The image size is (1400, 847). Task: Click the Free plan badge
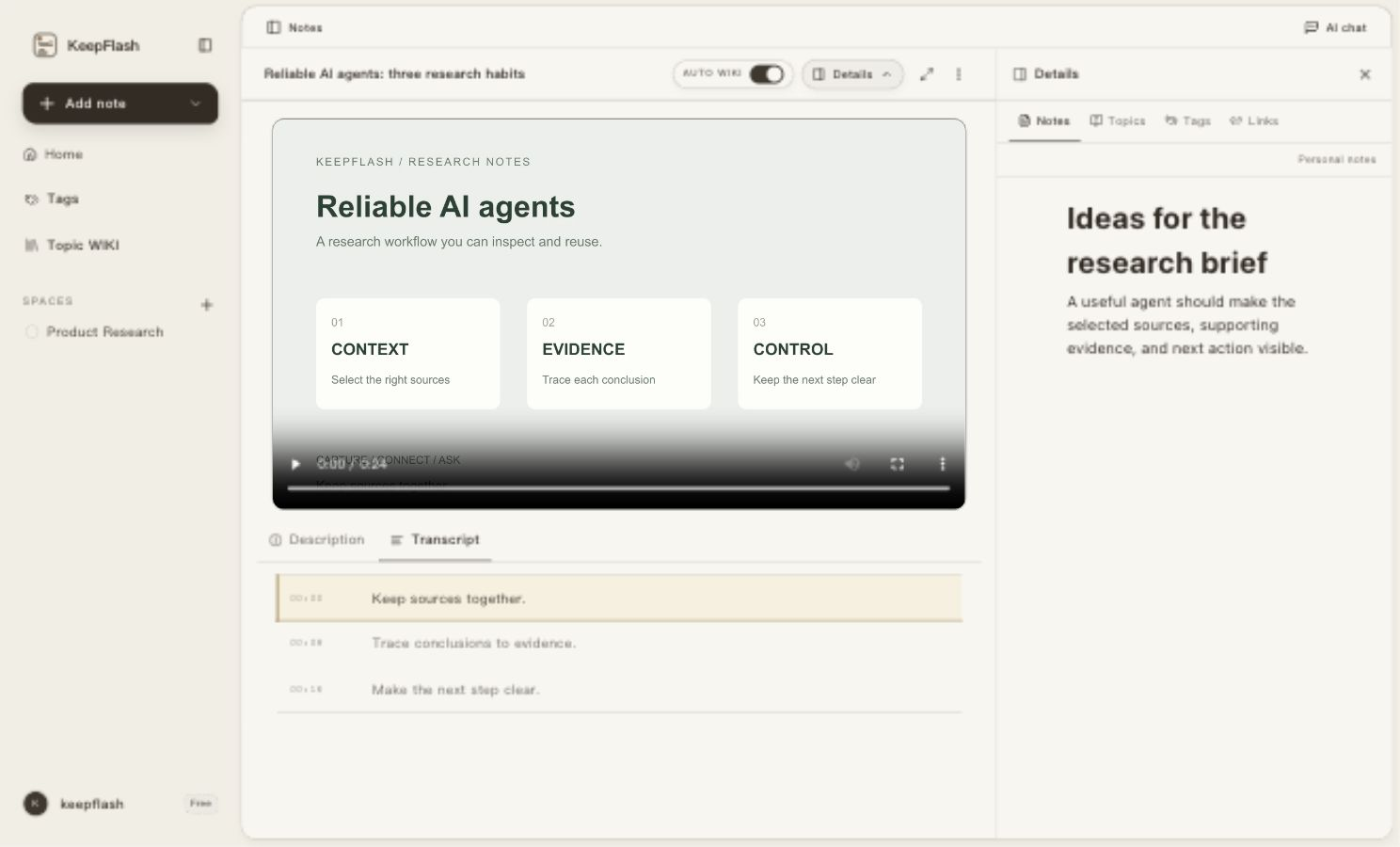click(200, 804)
